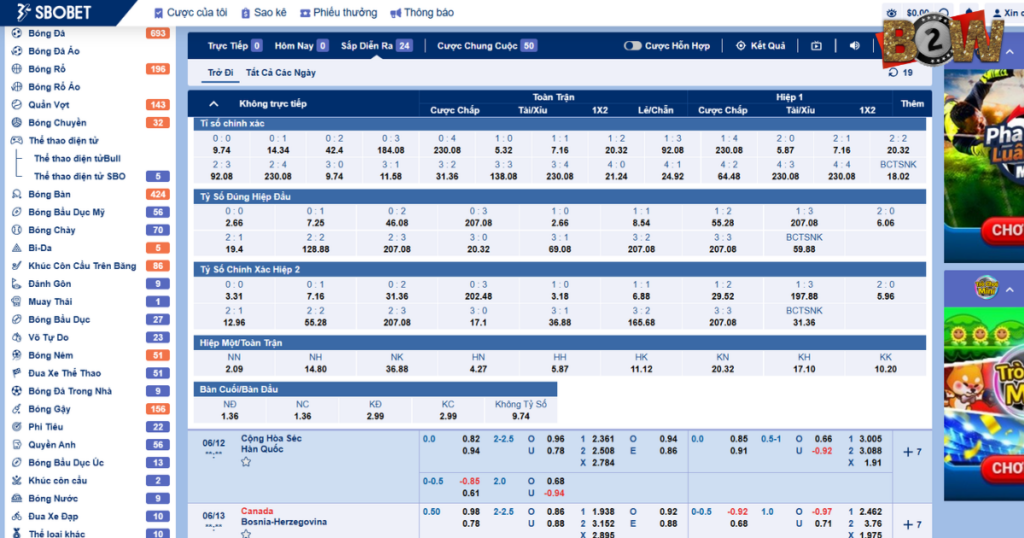The height and width of the screenshot is (538, 1024).
Task: Select the Bóng Chuyền volleyball icon
Action: (x=17, y=122)
